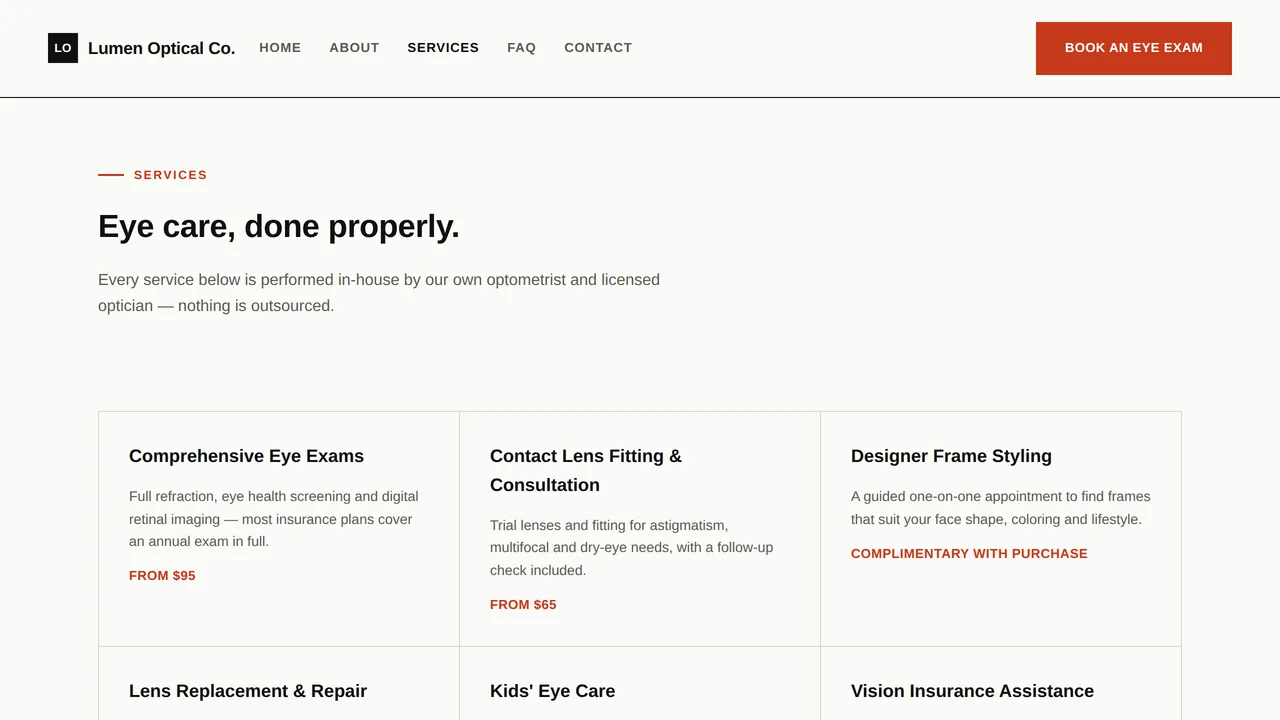Click the 'FROM $65' price text
The width and height of the screenshot is (1280, 720).
523,605
